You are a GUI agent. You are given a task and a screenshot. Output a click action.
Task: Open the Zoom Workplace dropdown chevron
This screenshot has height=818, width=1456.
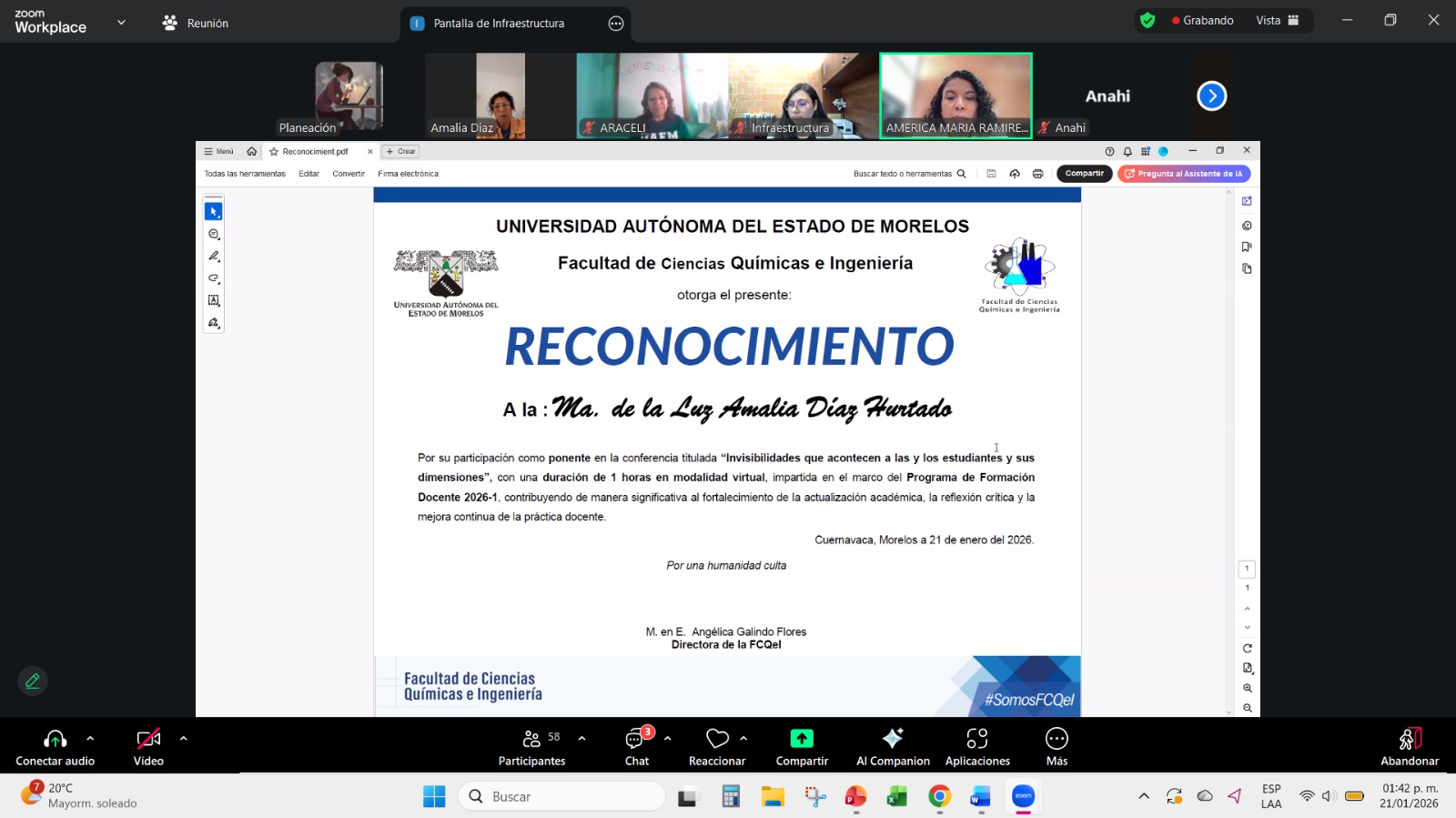coord(121,23)
